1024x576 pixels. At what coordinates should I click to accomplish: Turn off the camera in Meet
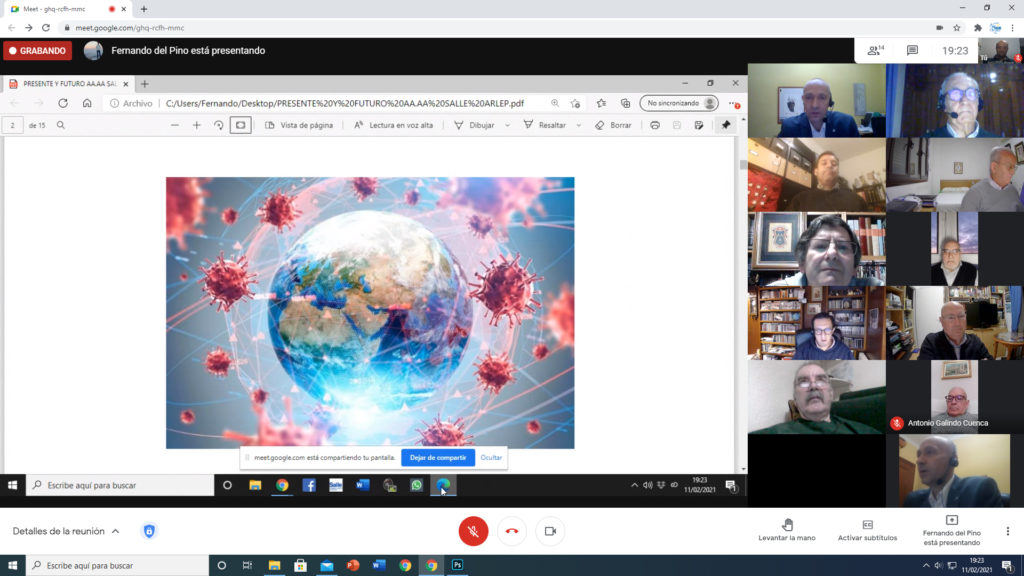coord(550,531)
